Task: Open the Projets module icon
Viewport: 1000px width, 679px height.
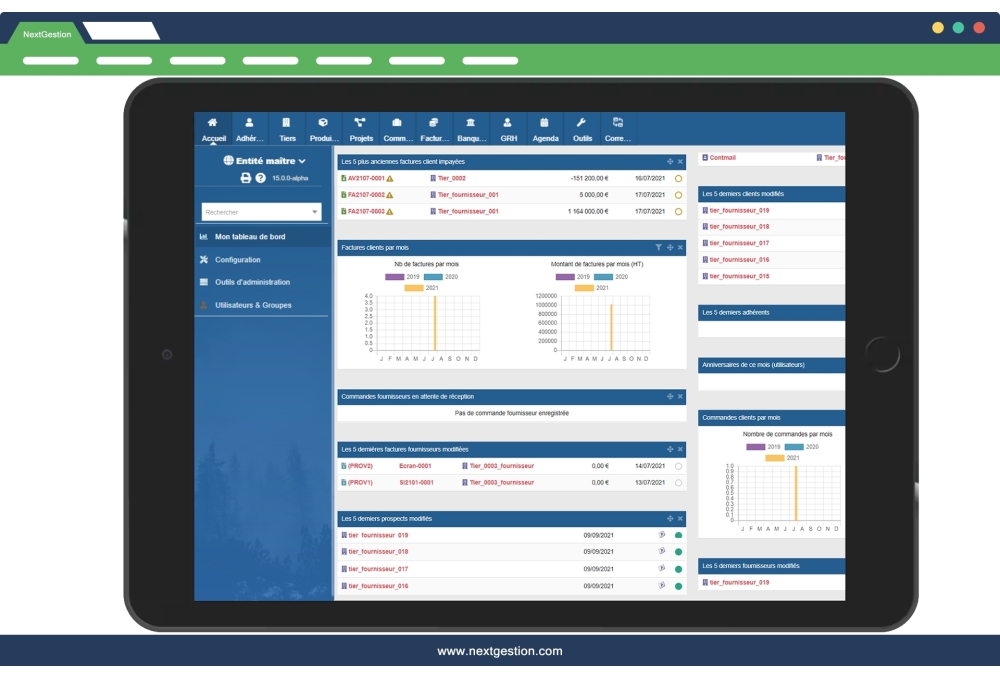Action: coord(361,123)
